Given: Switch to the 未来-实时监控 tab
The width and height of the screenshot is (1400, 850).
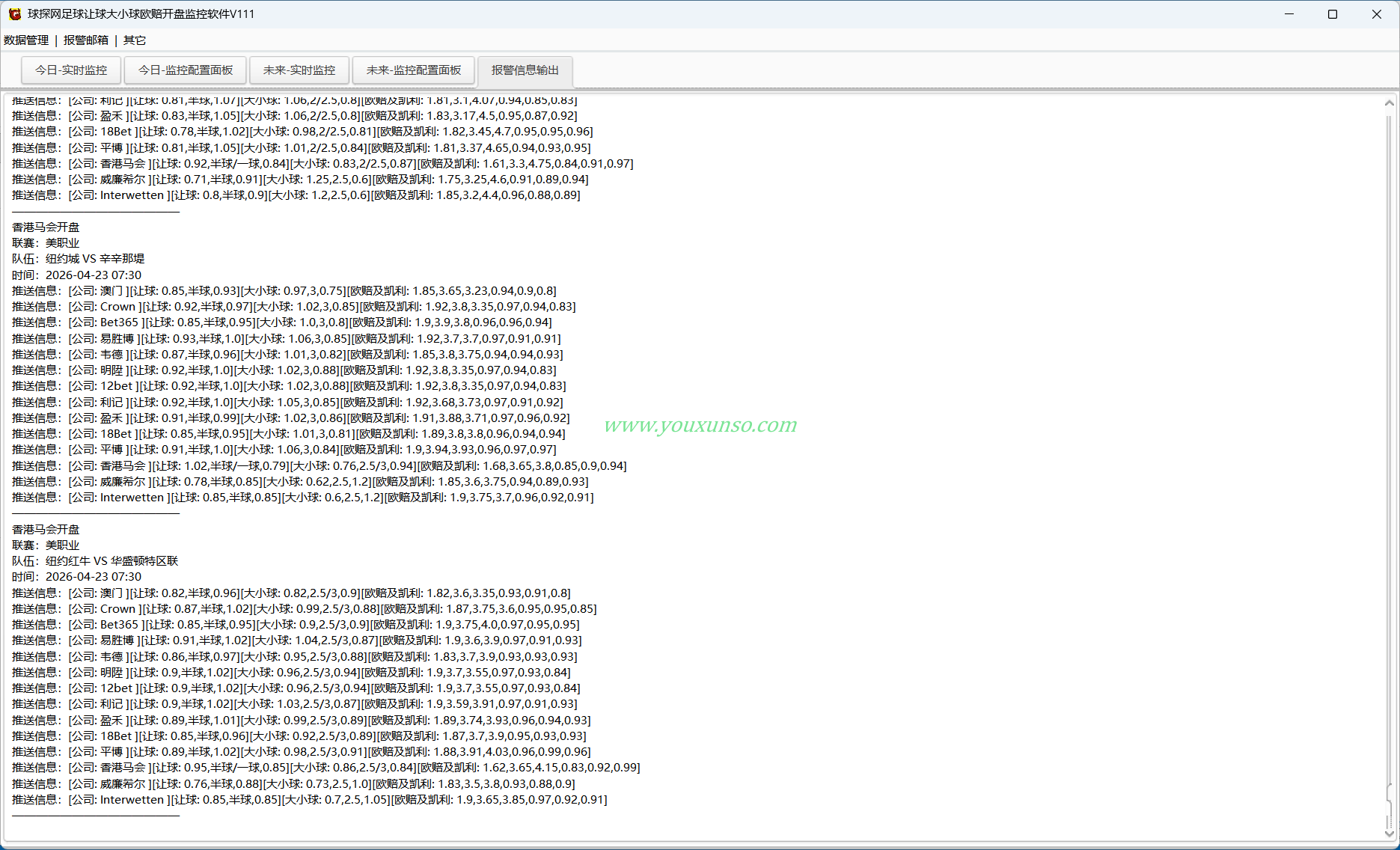Looking at the screenshot, I should pyautogui.click(x=299, y=70).
